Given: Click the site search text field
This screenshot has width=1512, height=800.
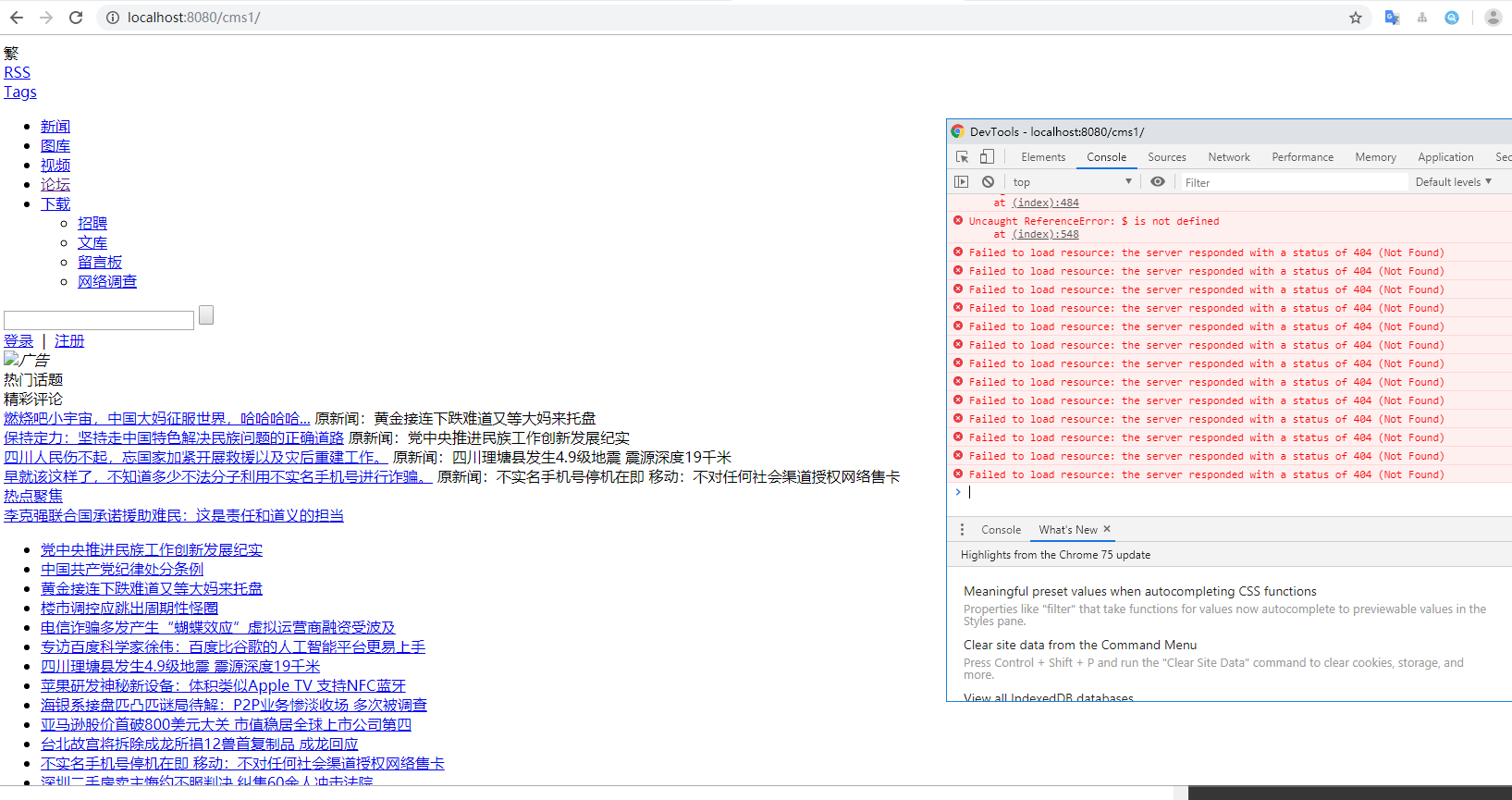Looking at the screenshot, I should (99, 320).
